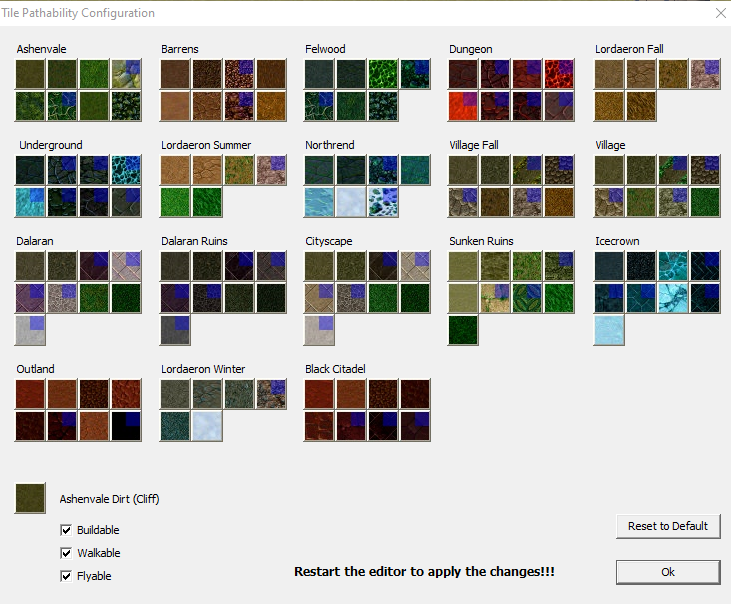Select first olive tile under Village Fall
Viewport: 731px width, 604px height.
(463, 170)
